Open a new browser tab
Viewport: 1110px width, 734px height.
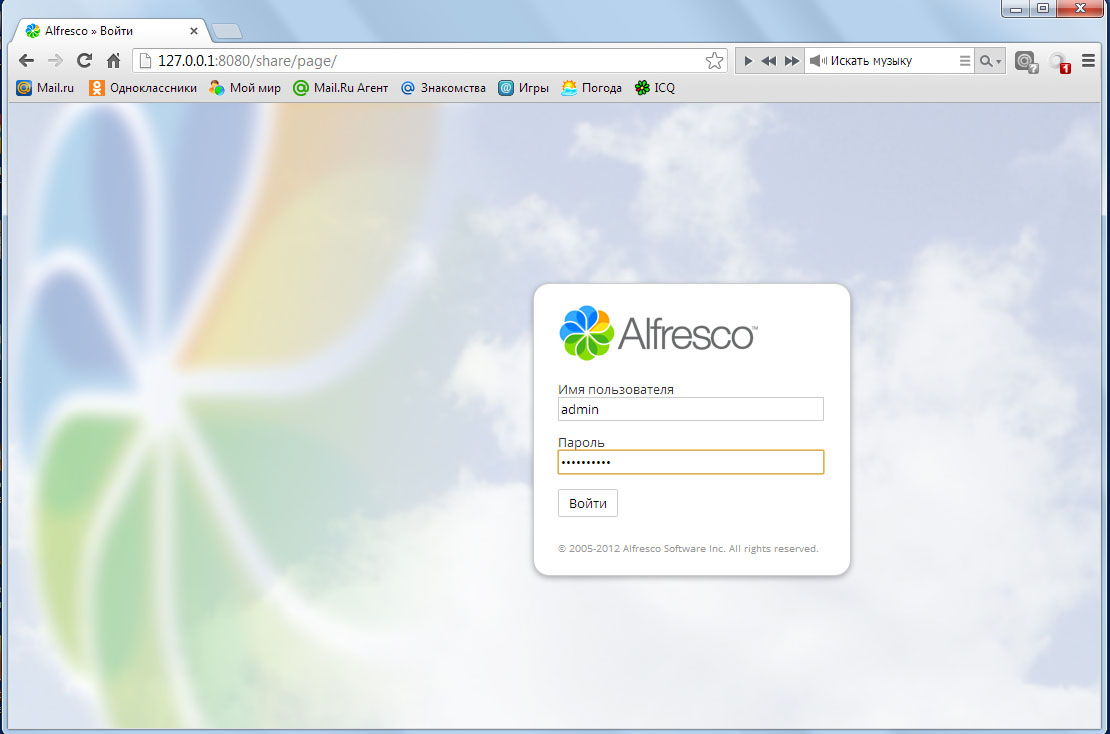point(227,31)
